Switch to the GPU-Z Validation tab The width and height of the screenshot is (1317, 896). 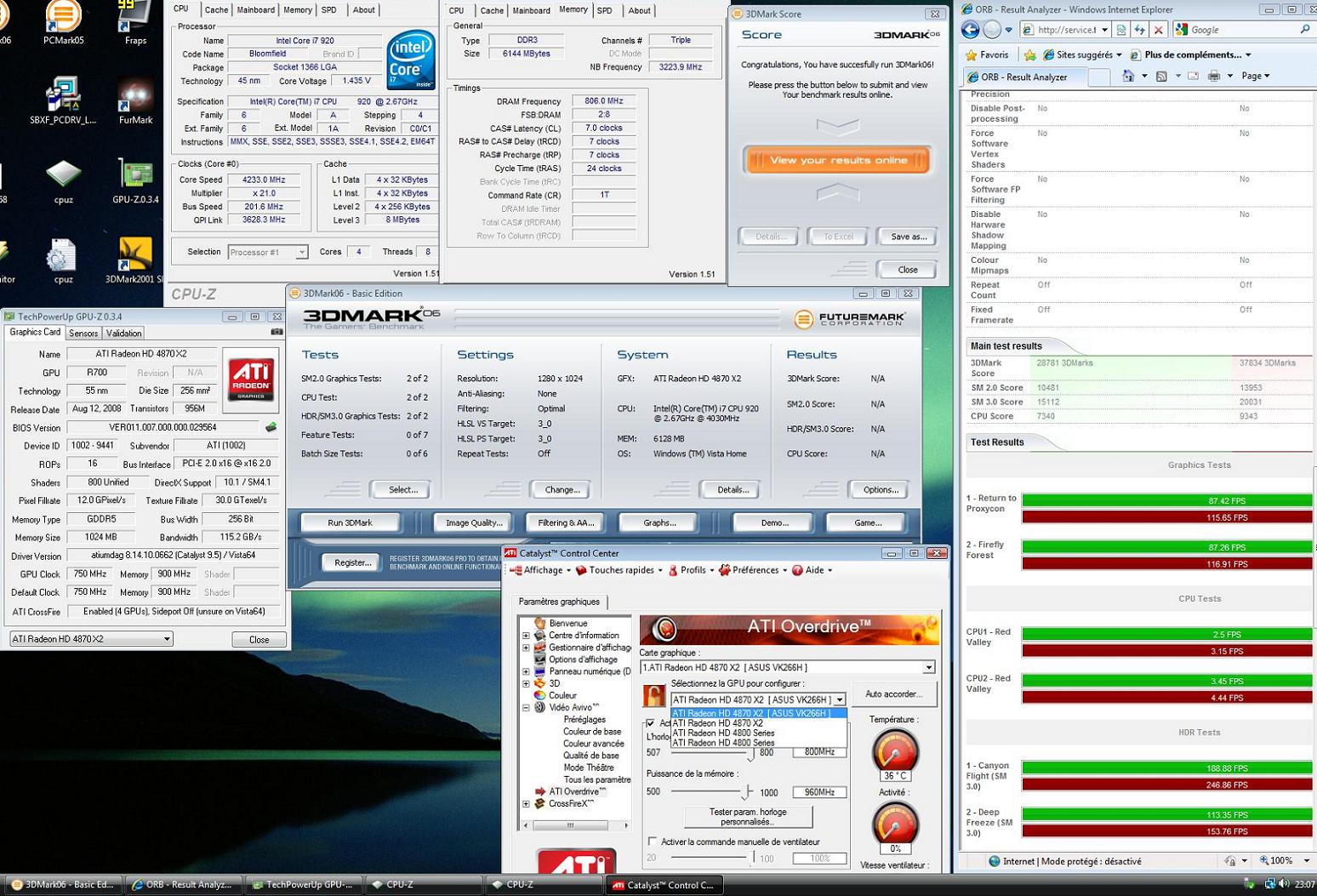coord(123,334)
